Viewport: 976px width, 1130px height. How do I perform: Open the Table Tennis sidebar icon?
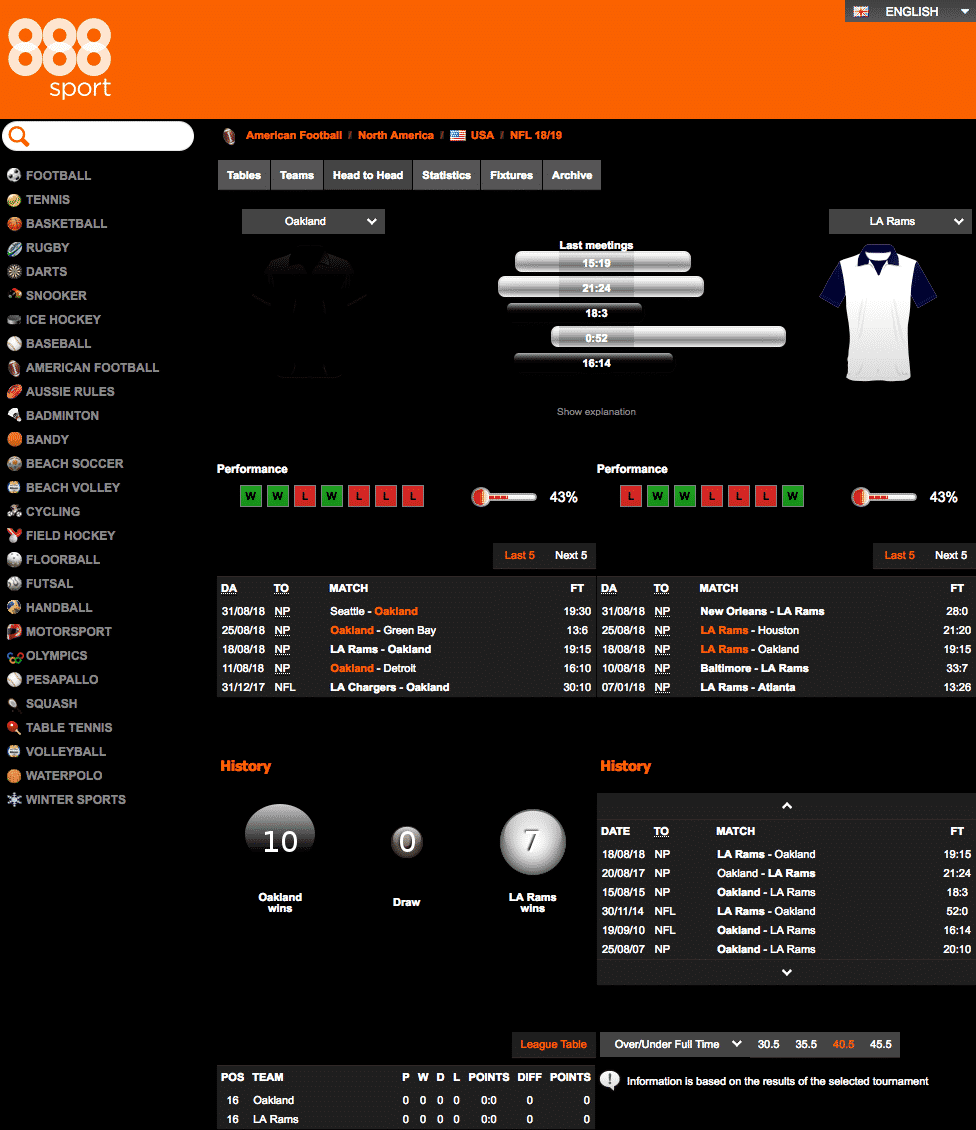pos(14,727)
